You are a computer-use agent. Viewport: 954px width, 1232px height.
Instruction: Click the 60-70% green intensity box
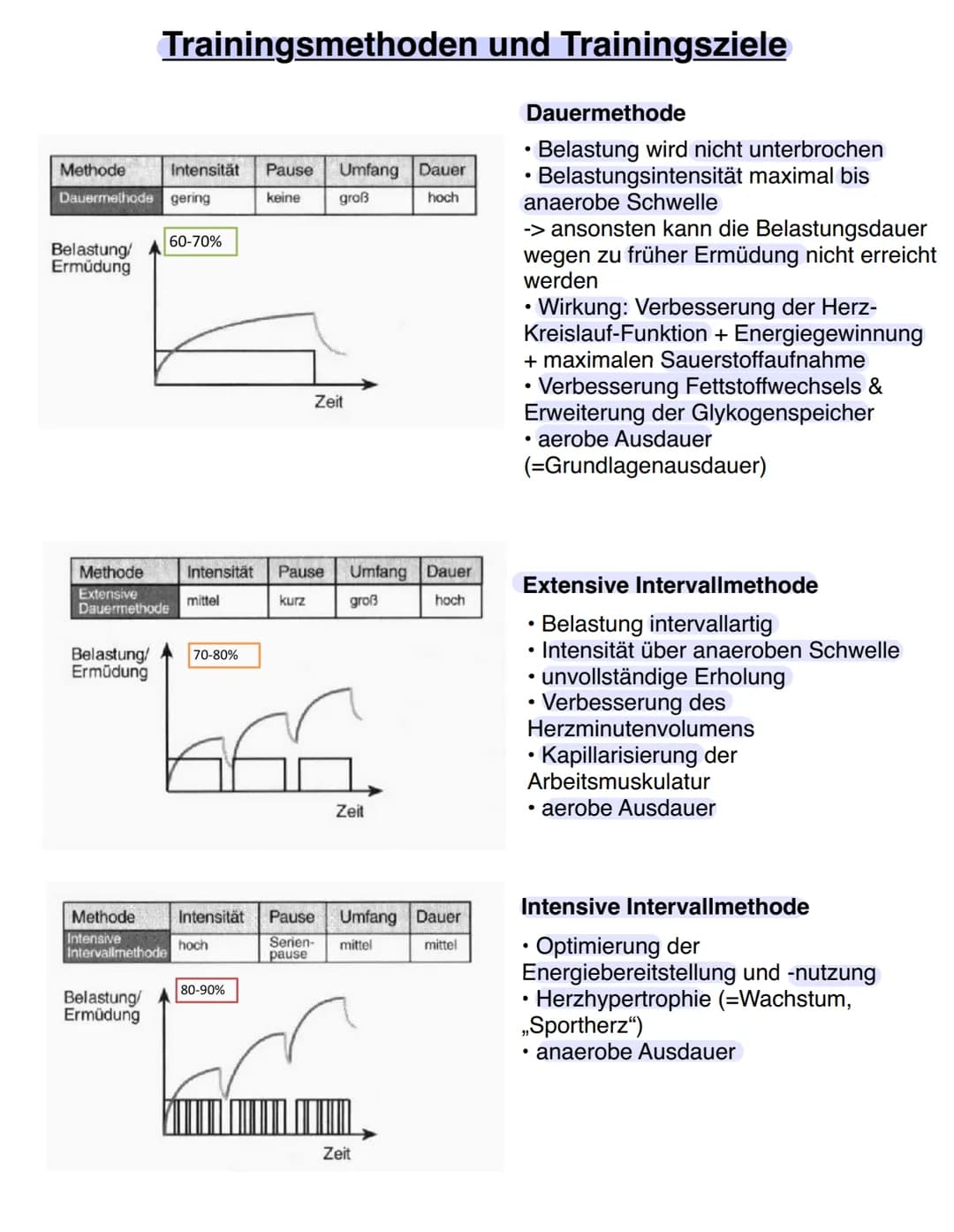pyautogui.click(x=201, y=241)
